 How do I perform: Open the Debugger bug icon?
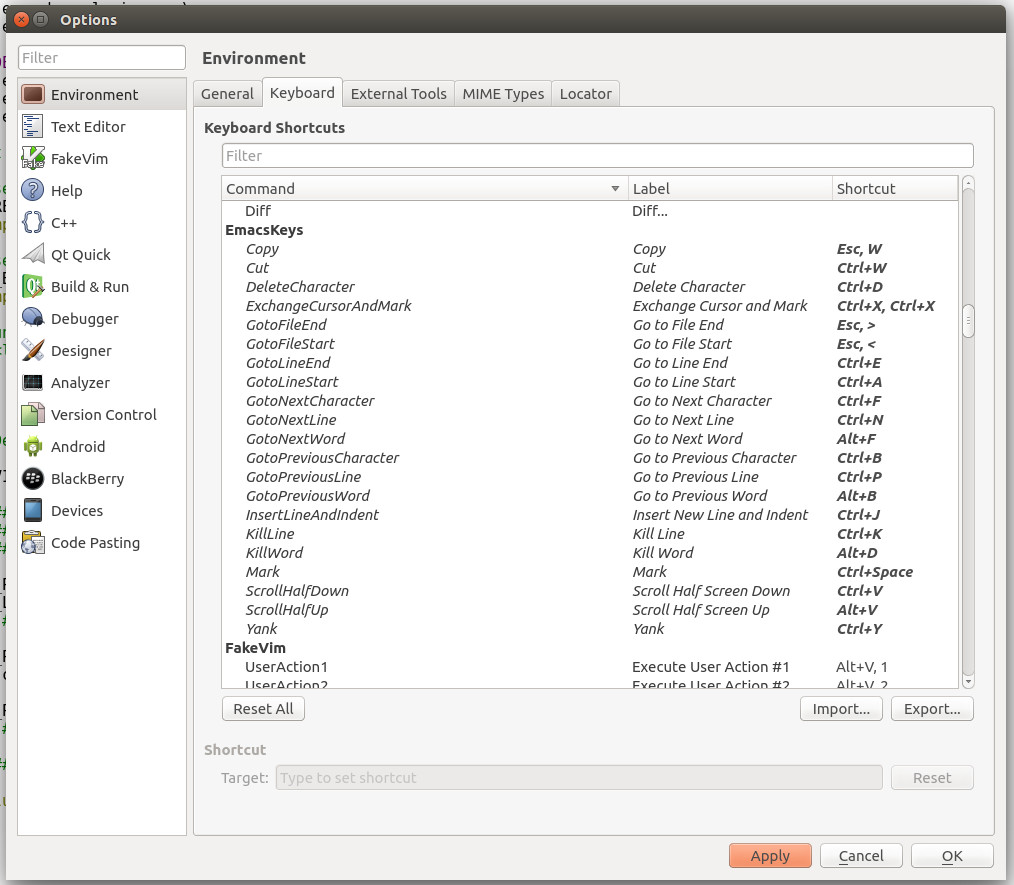click(x=33, y=319)
